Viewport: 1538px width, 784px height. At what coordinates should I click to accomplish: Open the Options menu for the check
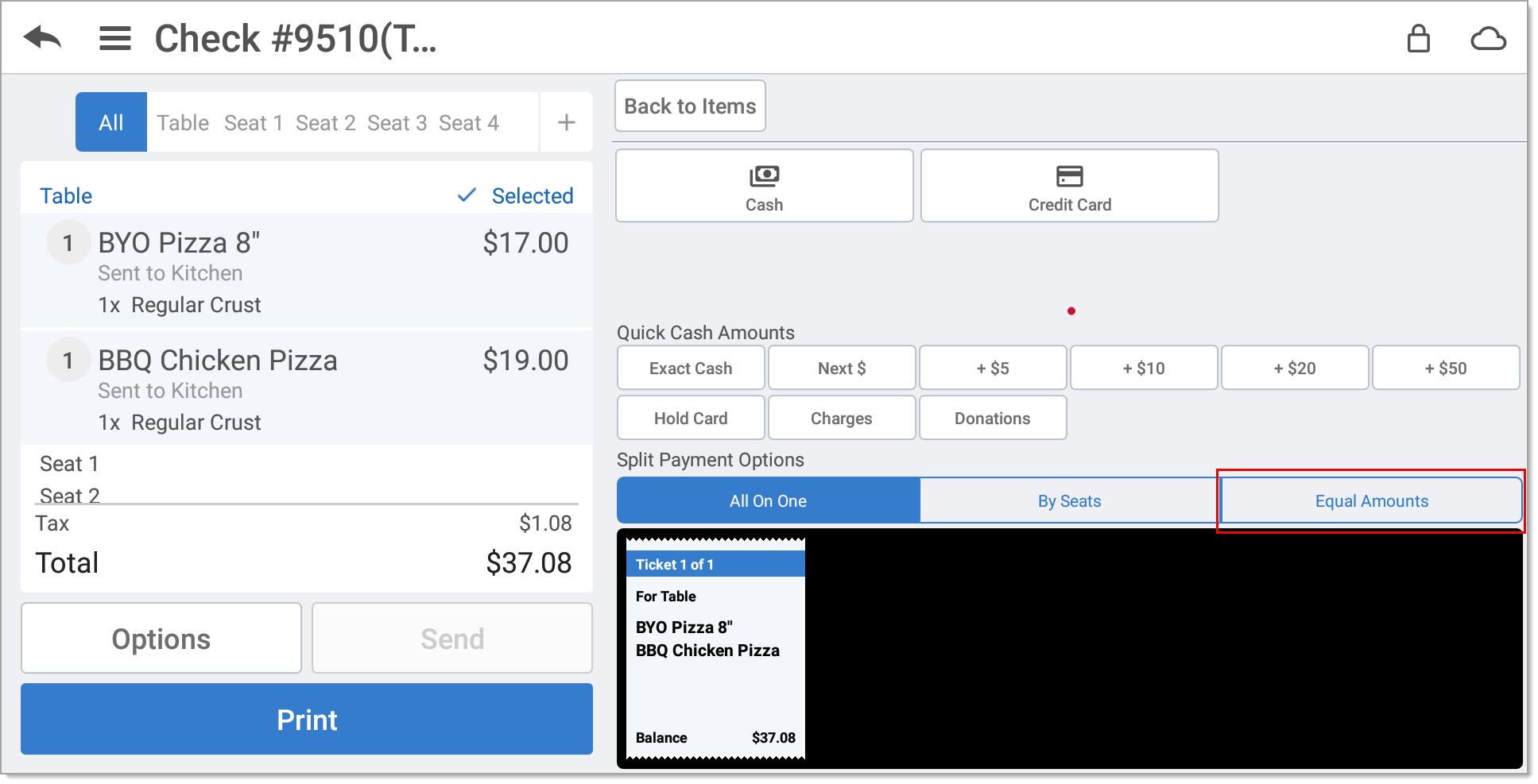click(x=161, y=638)
